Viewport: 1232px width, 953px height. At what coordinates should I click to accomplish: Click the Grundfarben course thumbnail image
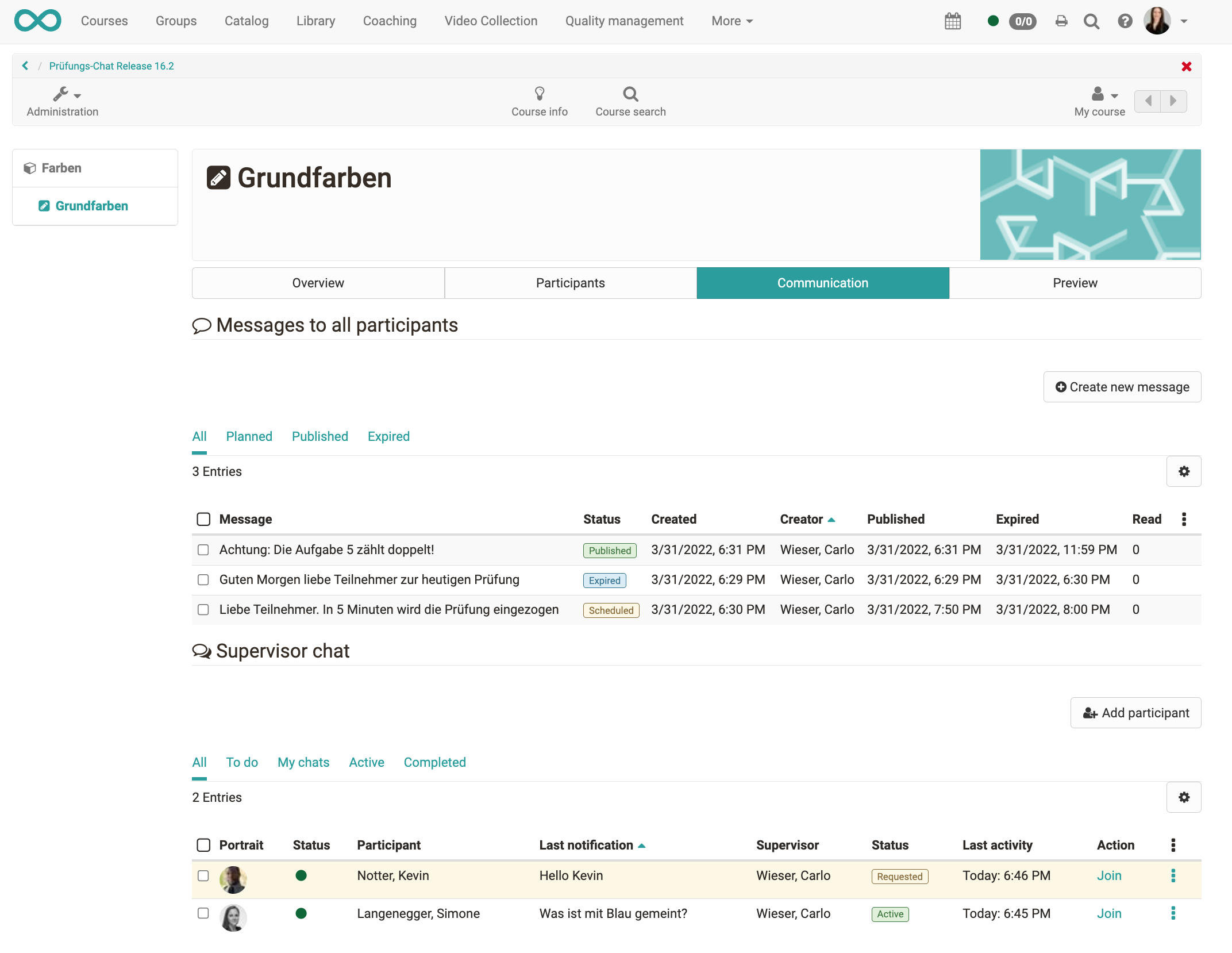[1091, 203]
